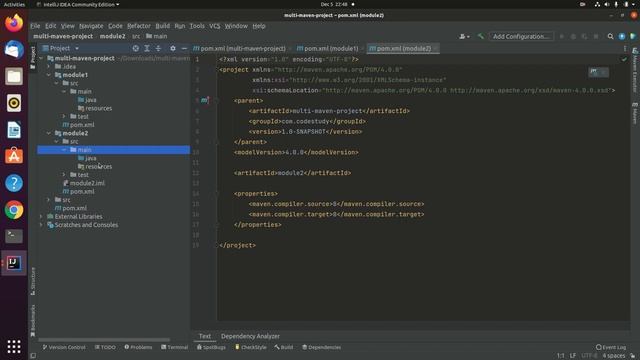Toggle the Structure side tool button
The image size is (640, 360).
click(33, 281)
